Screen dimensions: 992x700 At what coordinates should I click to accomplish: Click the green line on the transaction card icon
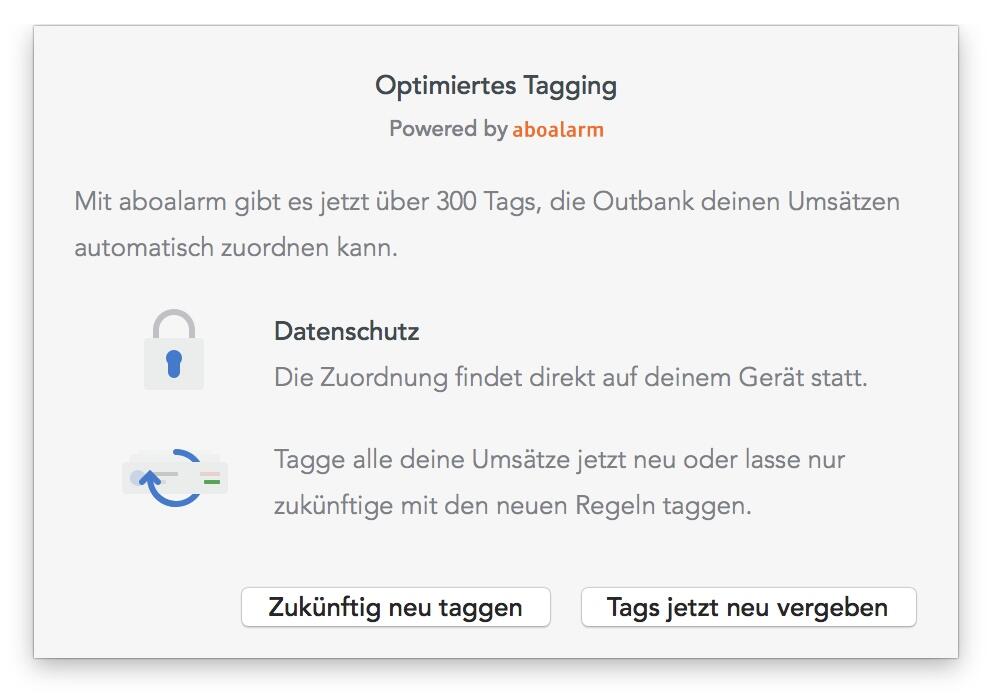pos(211,482)
